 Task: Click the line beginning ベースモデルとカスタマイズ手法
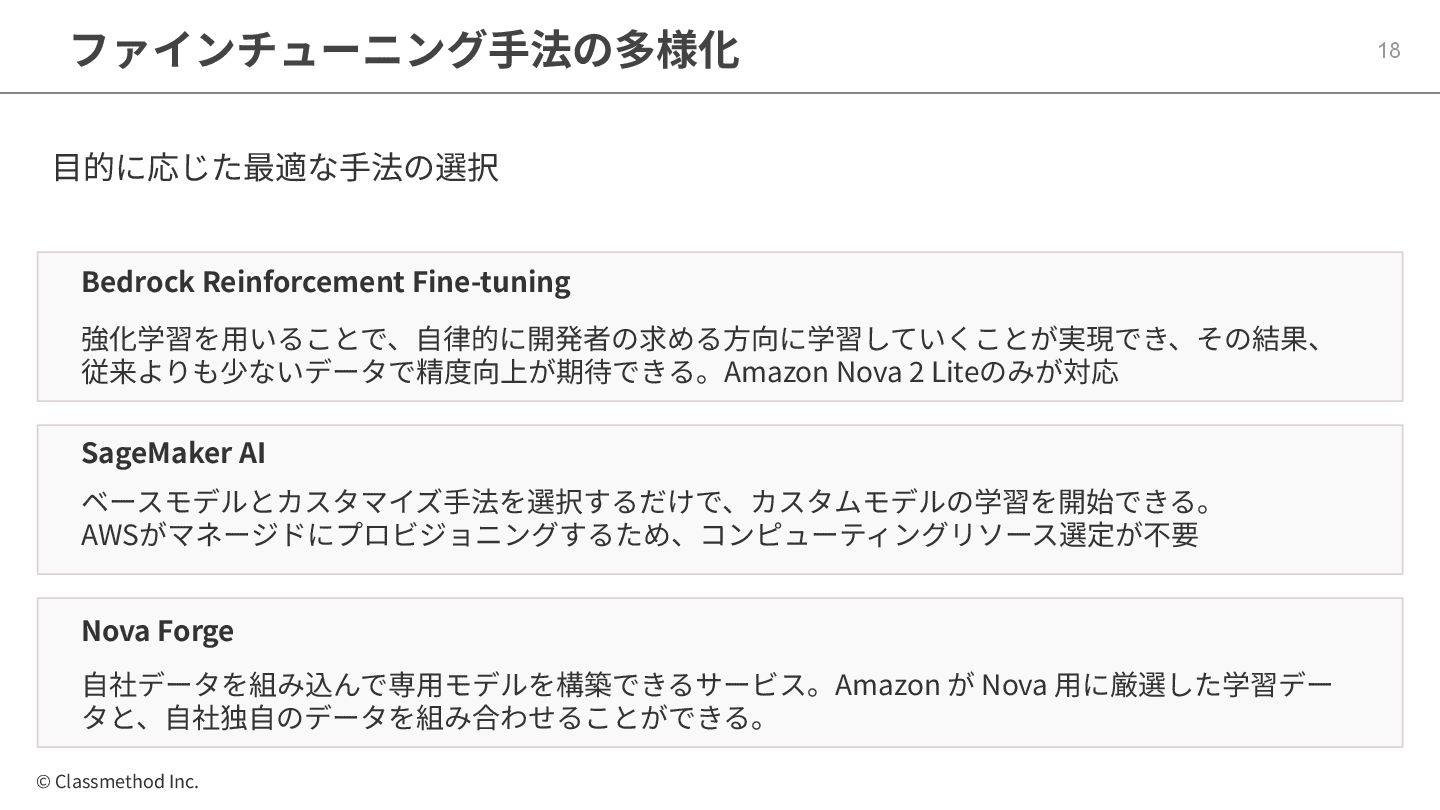pos(646,500)
